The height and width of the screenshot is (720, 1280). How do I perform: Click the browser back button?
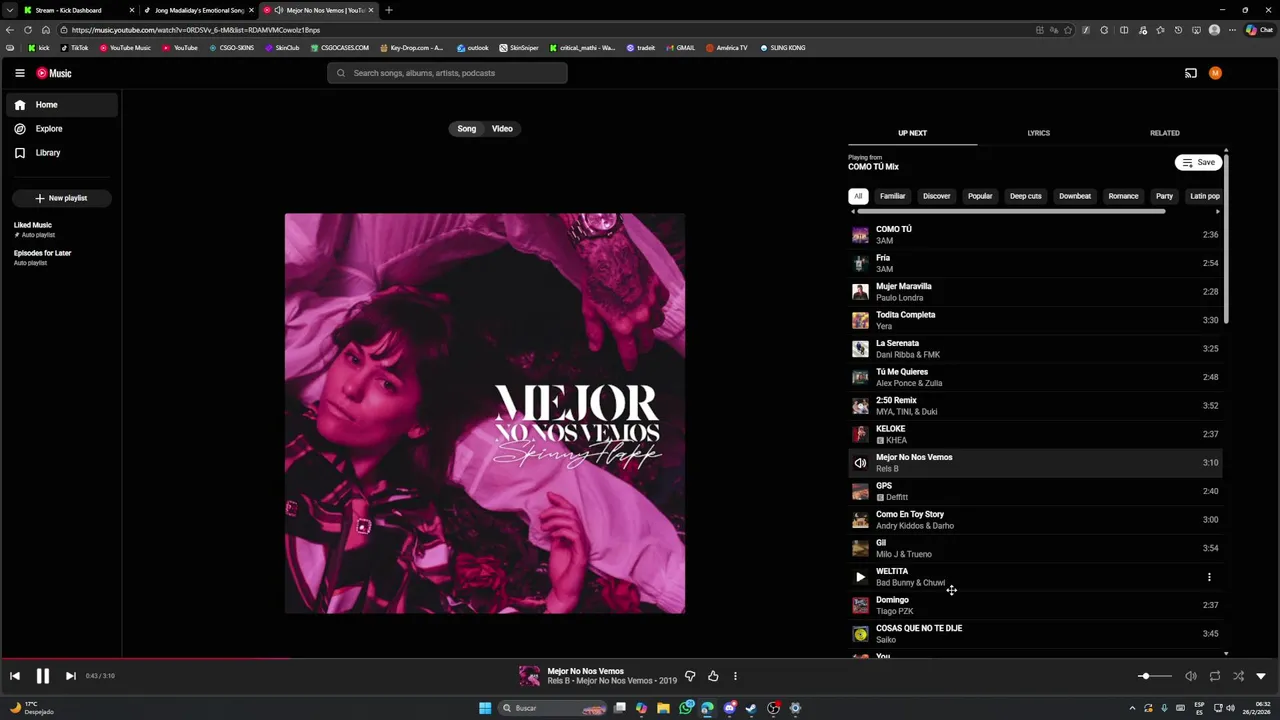point(10,30)
